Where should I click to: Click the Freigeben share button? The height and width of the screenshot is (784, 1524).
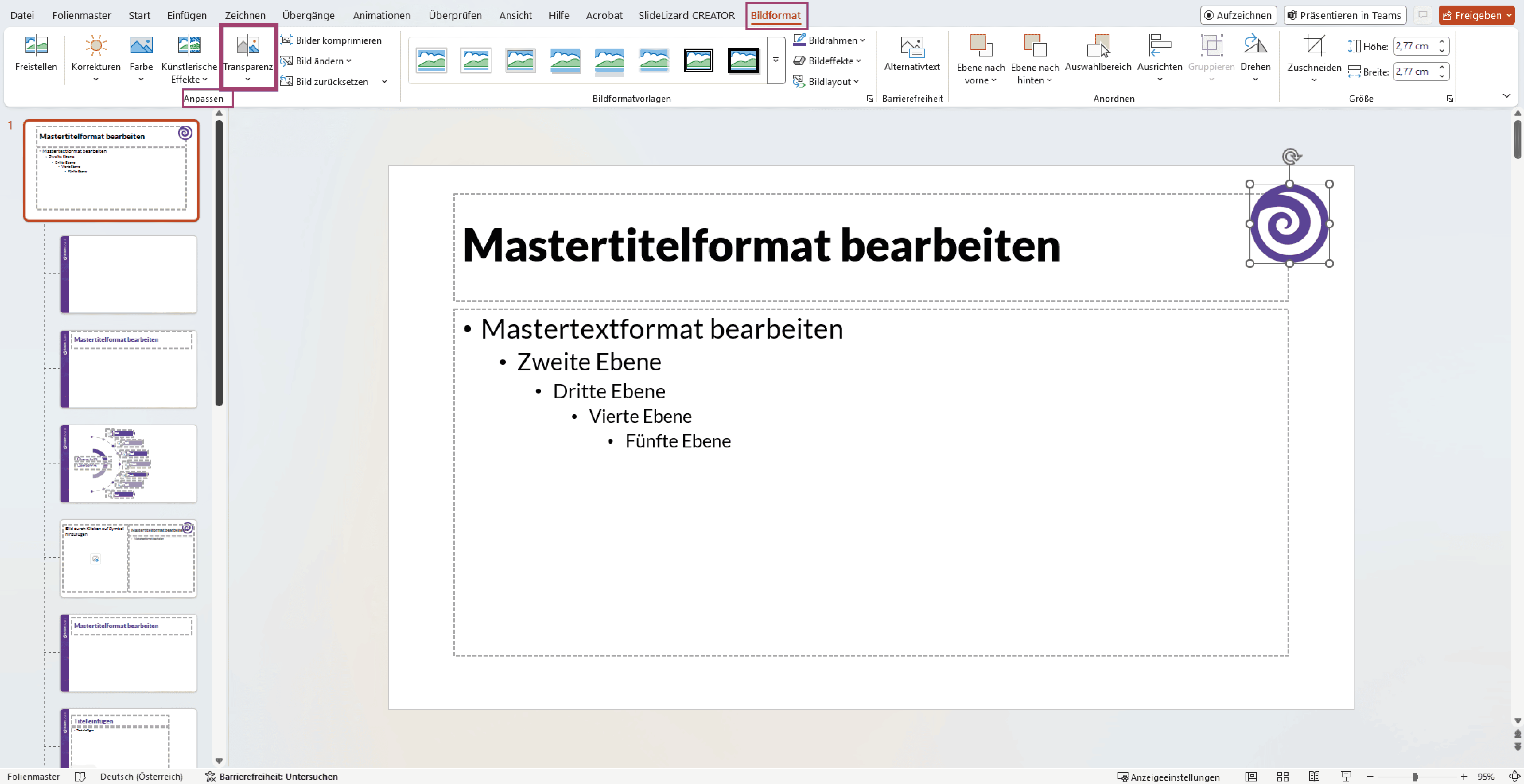tap(1471, 15)
